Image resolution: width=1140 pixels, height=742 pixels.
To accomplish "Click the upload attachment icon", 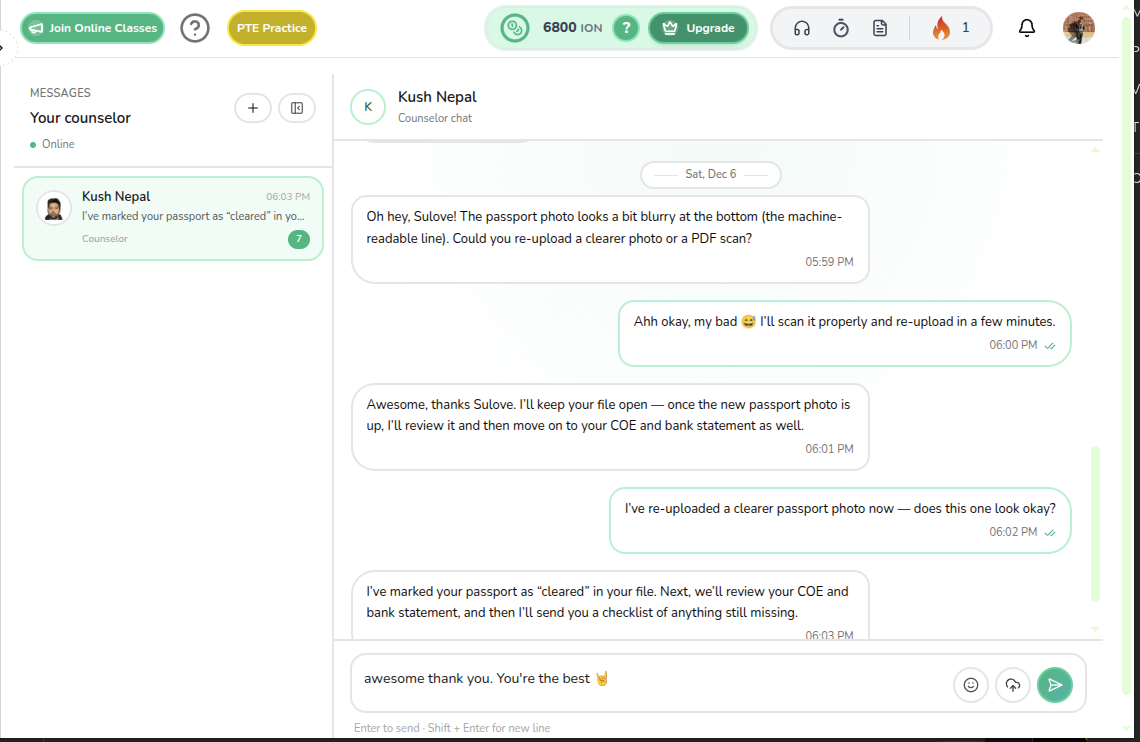I will click(x=1012, y=685).
